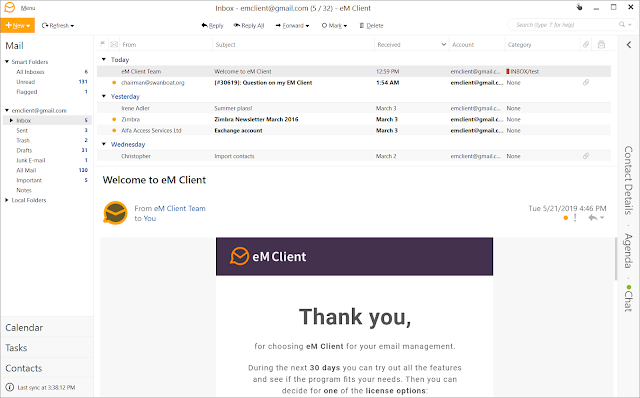Toggle unread dot on Zimbra message
The image size is (640, 398).
pos(114,119)
